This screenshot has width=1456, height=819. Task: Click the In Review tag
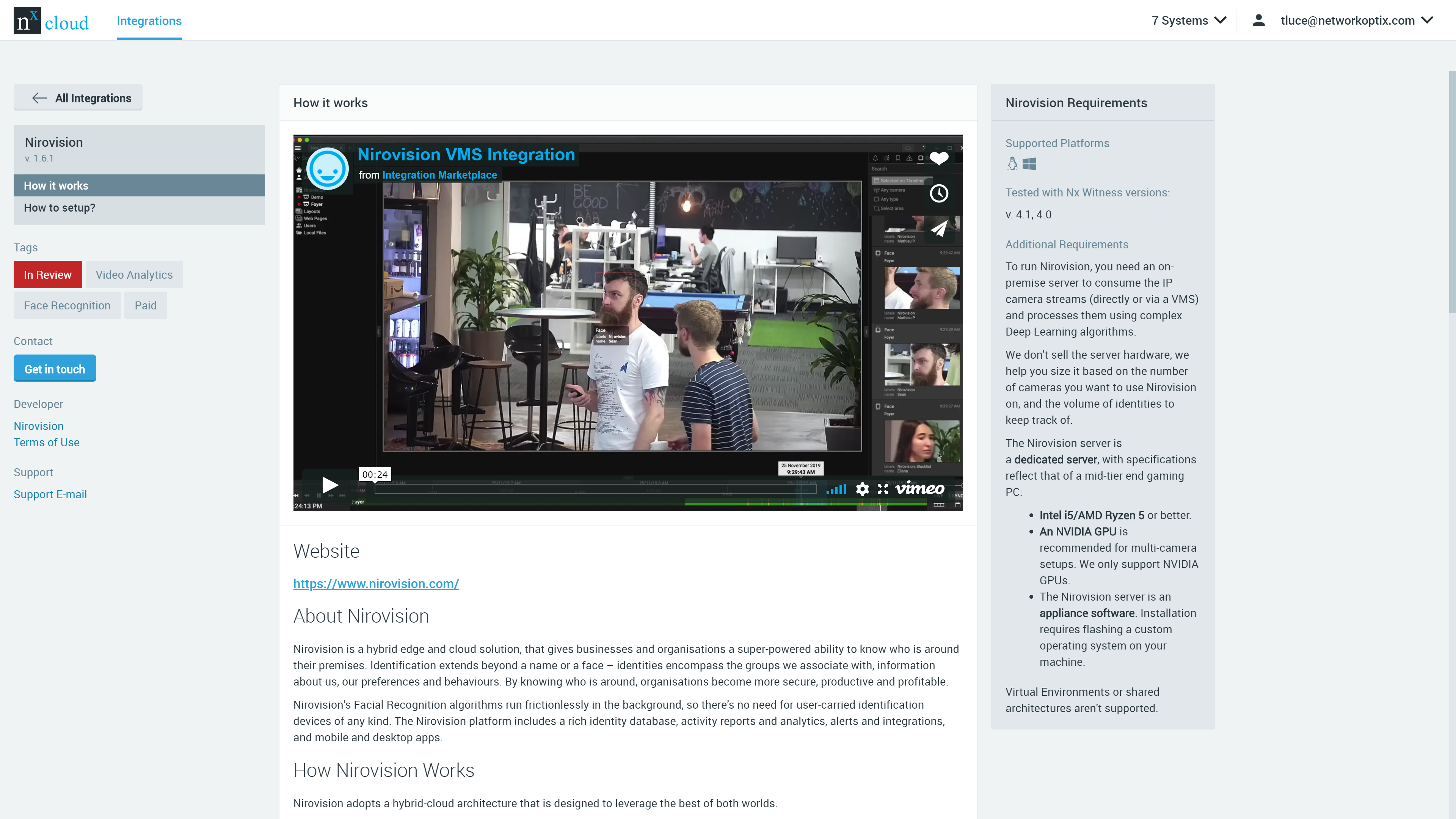[x=47, y=275]
